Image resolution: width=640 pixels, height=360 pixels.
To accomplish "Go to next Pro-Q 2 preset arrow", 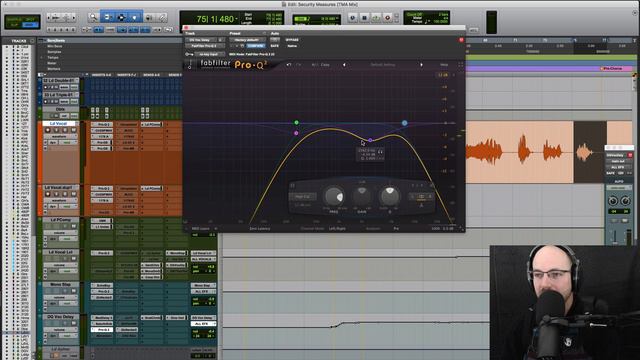I will coord(421,64).
